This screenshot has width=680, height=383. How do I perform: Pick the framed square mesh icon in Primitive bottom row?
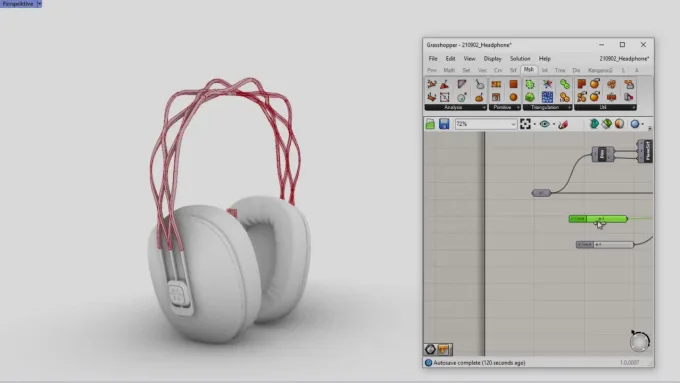(496, 97)
